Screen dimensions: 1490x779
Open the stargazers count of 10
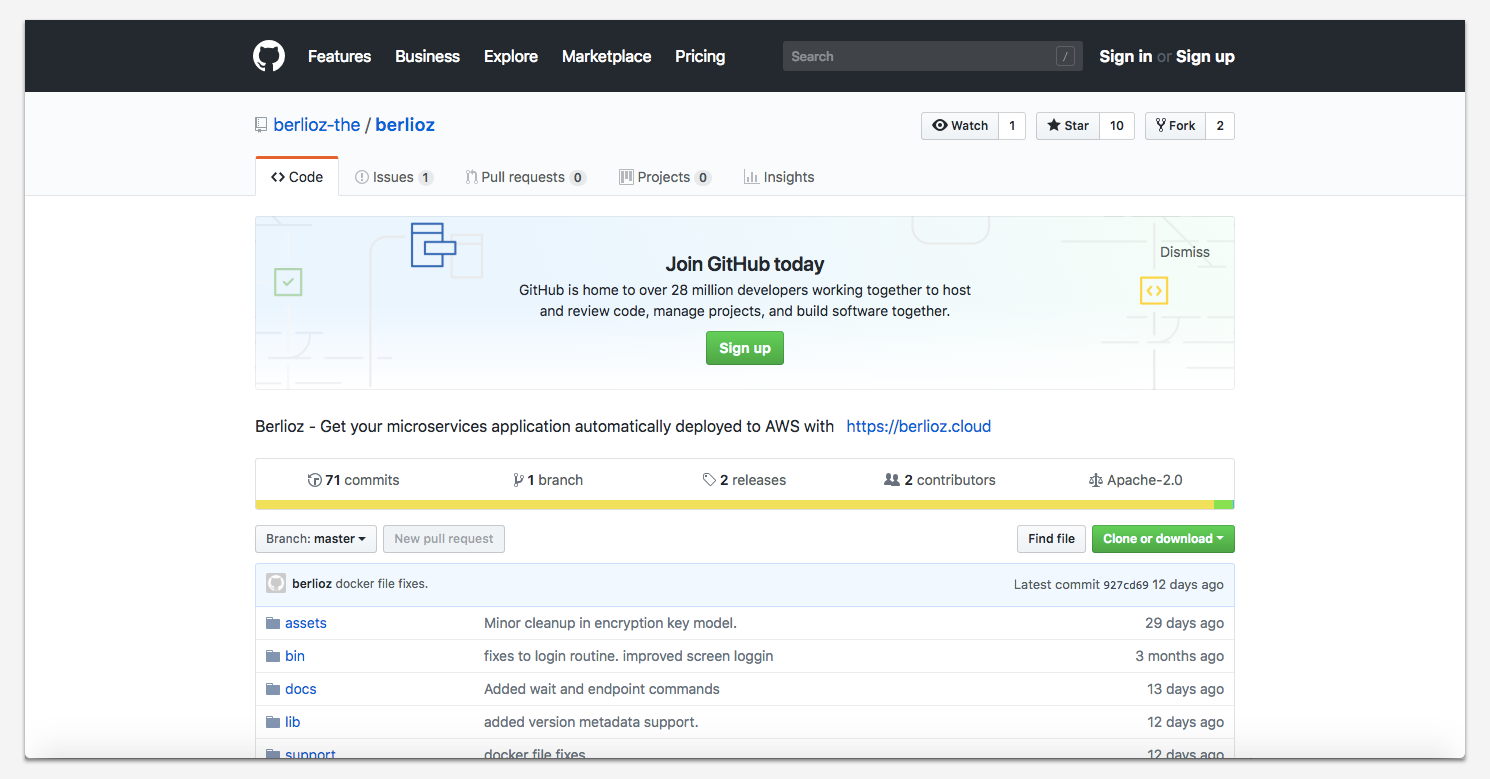coord(1117,126)
